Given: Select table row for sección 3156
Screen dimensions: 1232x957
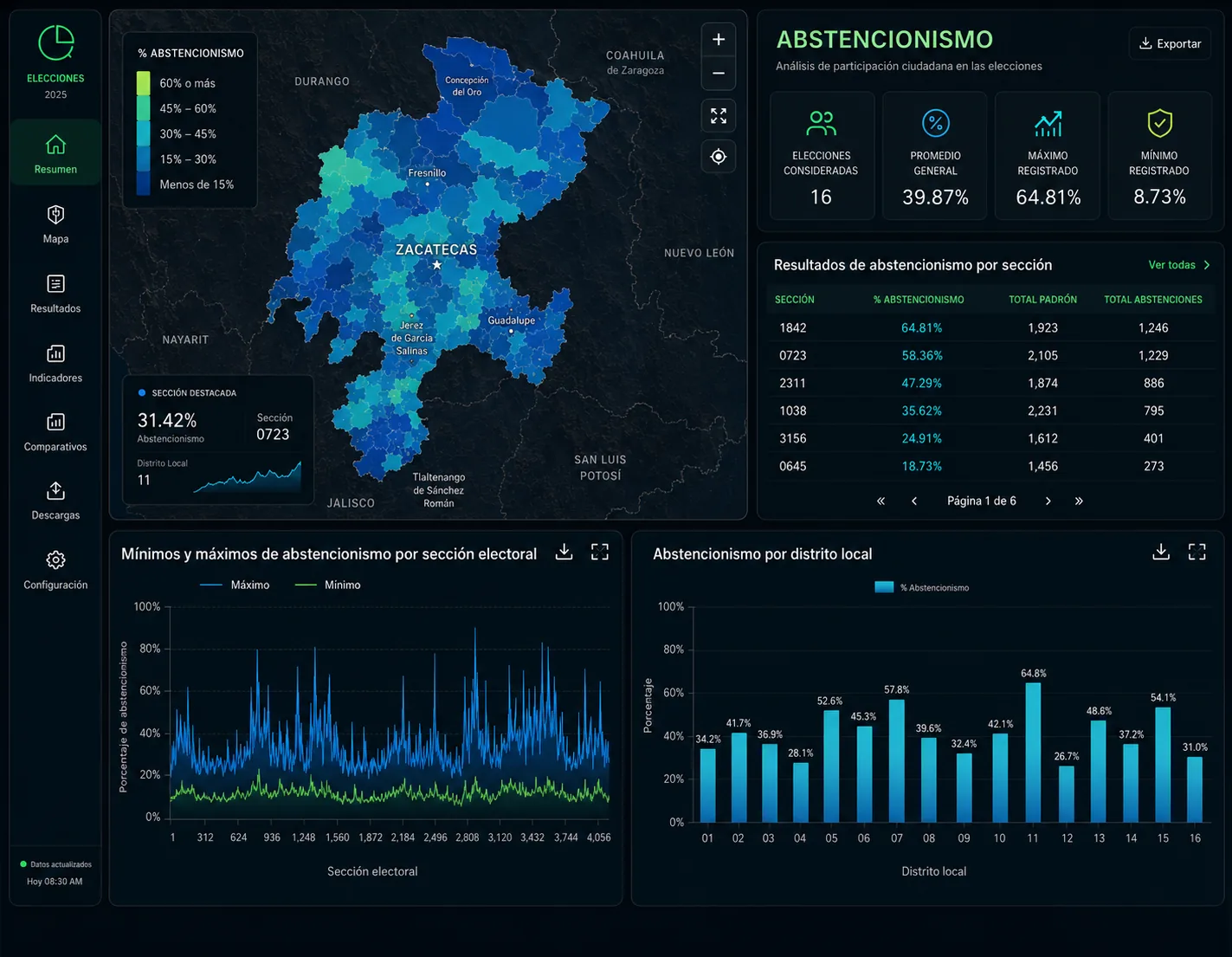Looking at the screenshot, I should pyautogui.click(x=990, y=438).
